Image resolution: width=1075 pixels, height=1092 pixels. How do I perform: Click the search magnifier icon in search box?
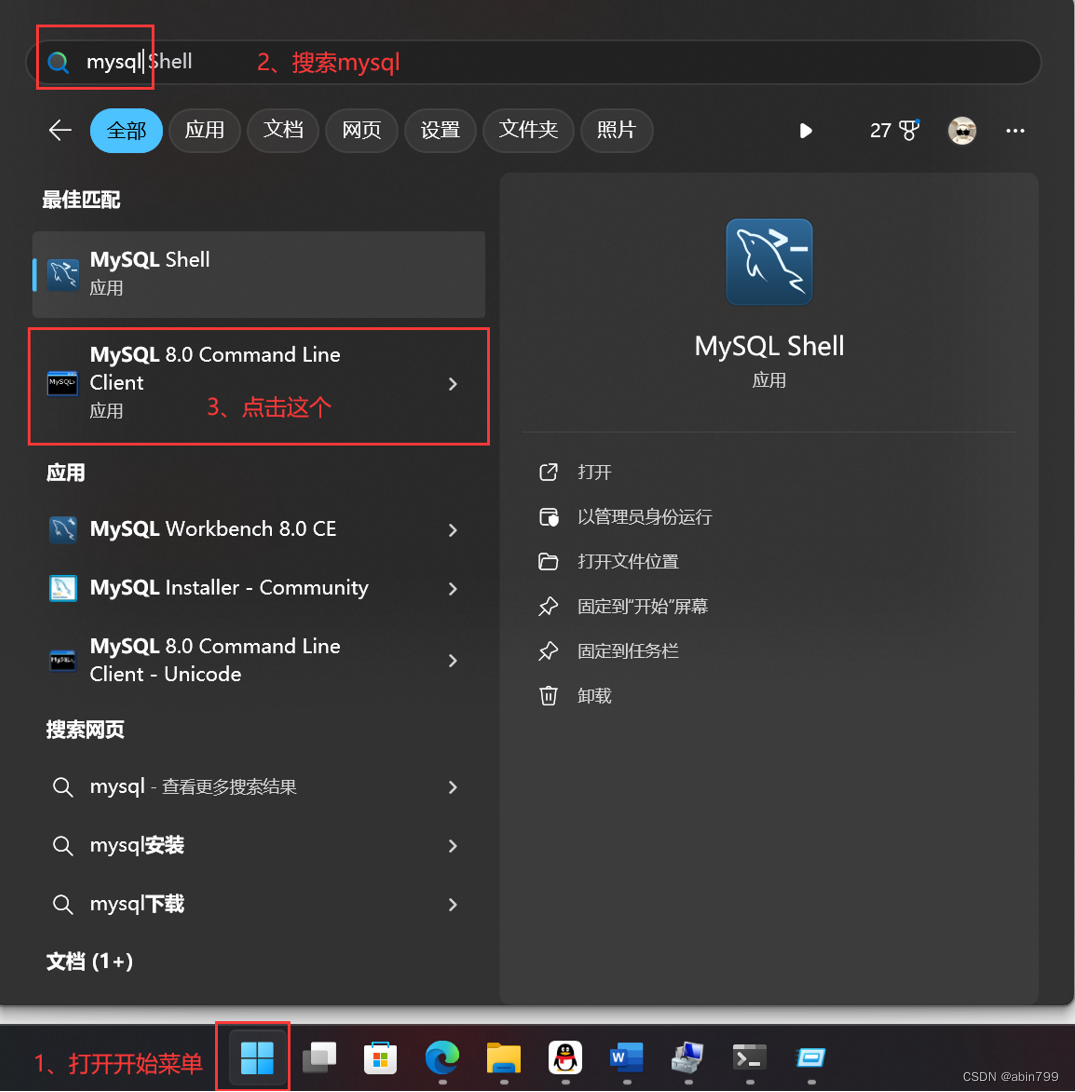coord(58,63)
